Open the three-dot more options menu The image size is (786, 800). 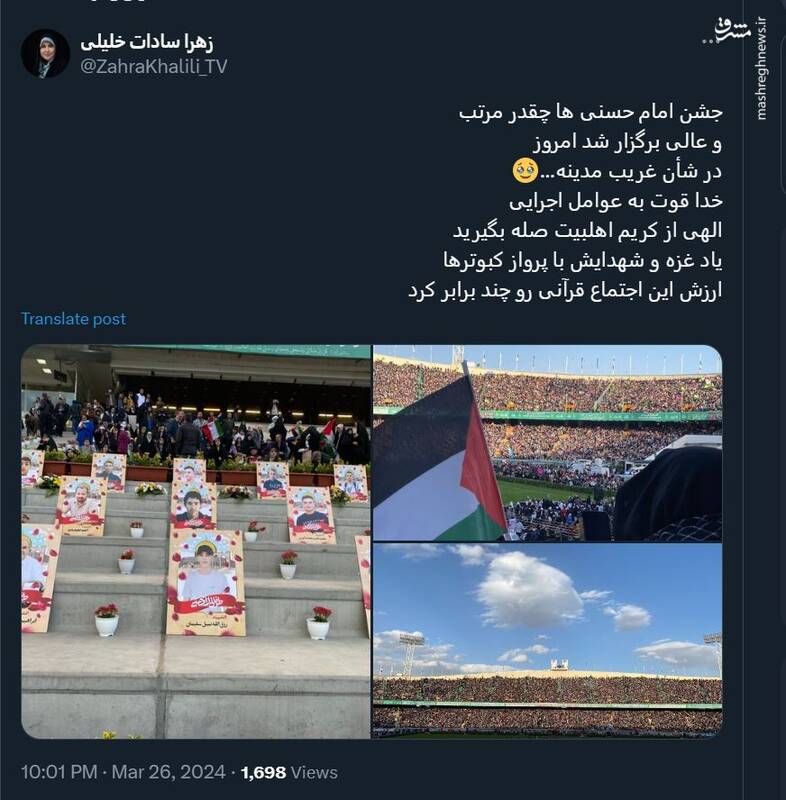pyautogui.click(x=709, y=42)
